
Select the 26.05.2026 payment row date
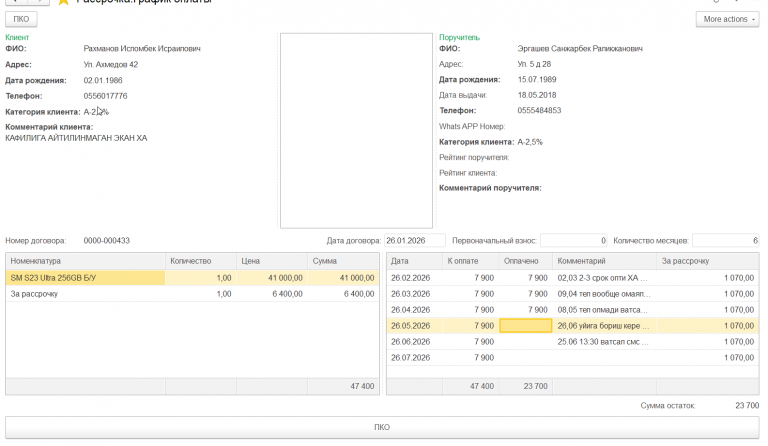410,326
